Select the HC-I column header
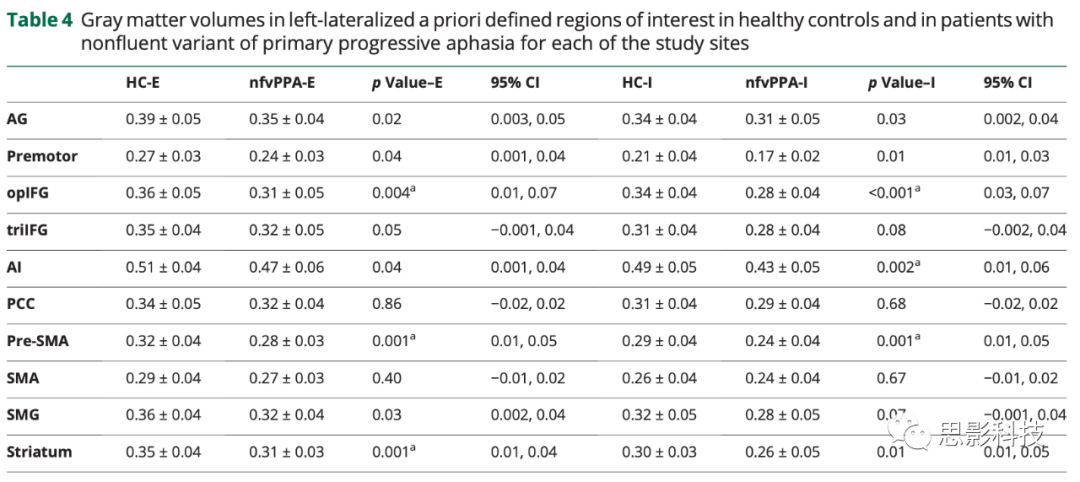1080x482 pixels. pos(639,83)
